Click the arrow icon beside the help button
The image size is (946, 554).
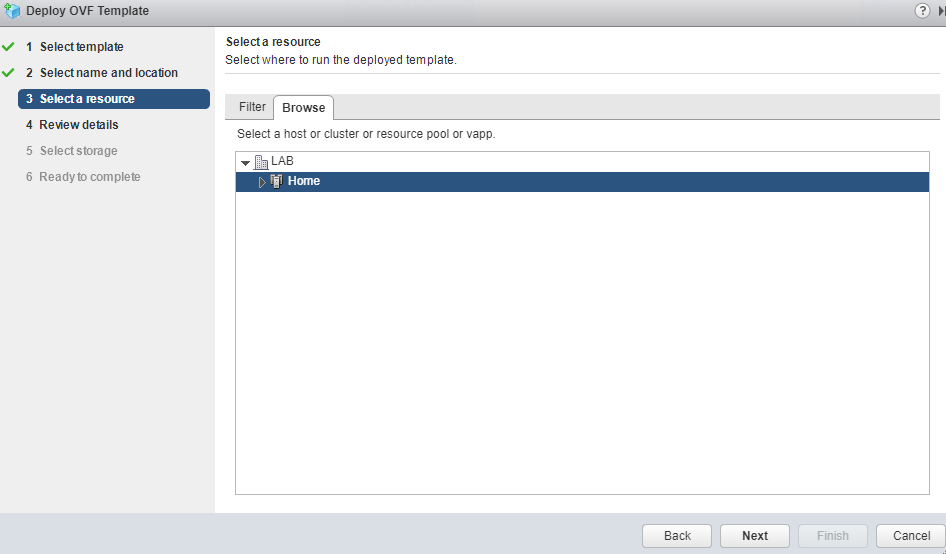coord(941,11)
